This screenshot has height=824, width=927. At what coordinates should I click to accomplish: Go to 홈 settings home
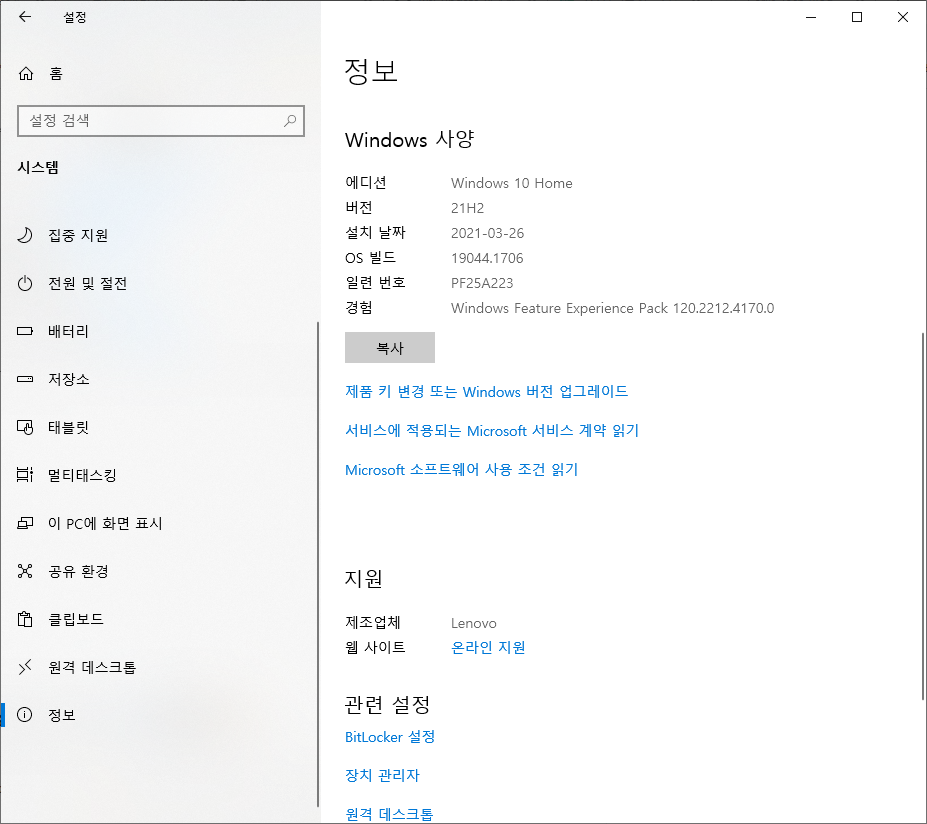tap(158, 73)
